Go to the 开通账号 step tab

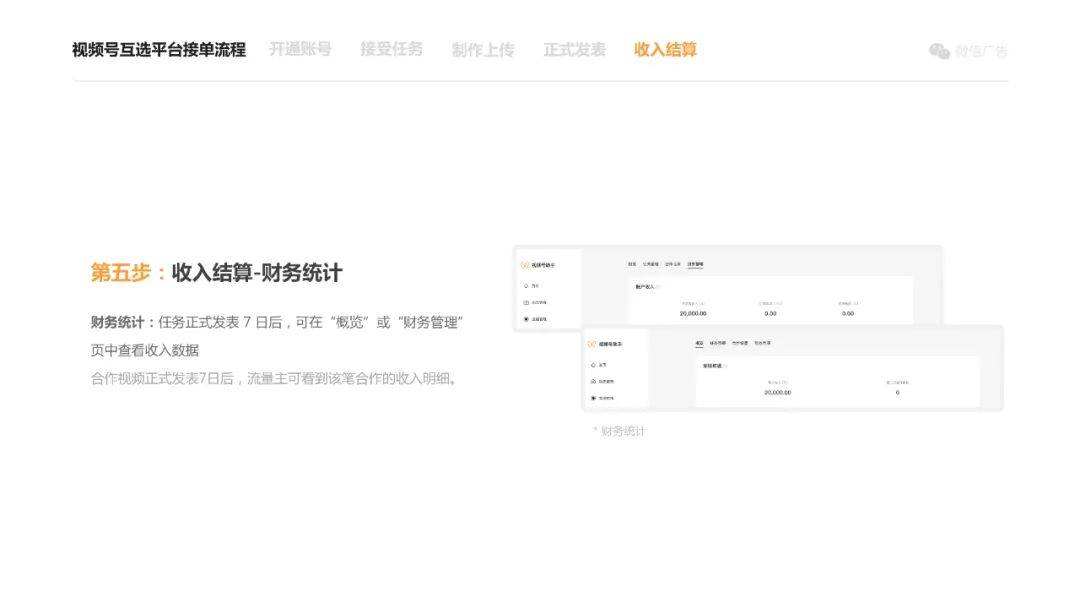pyautogui.click(x=300, y=49)
